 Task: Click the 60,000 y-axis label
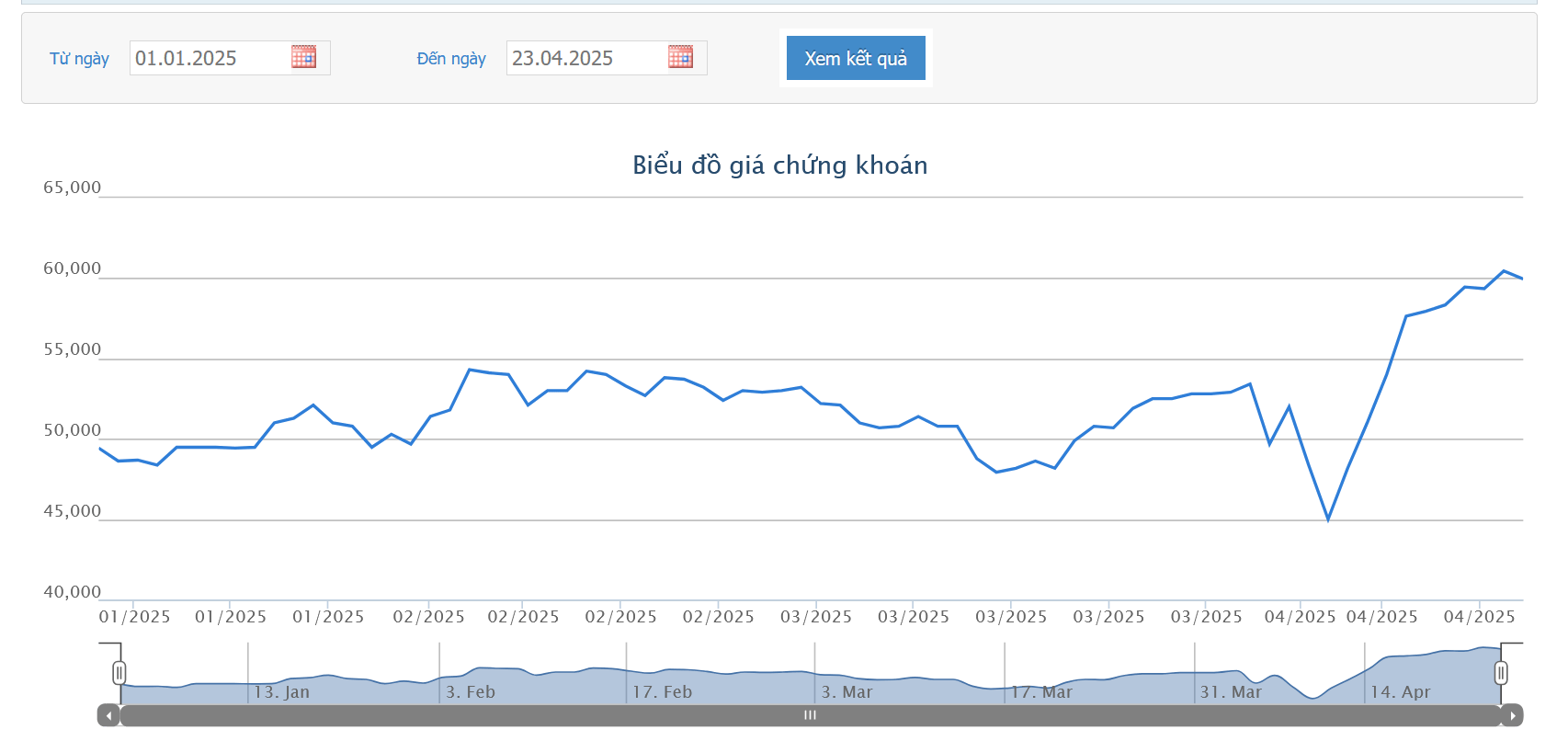coord(73,268)
